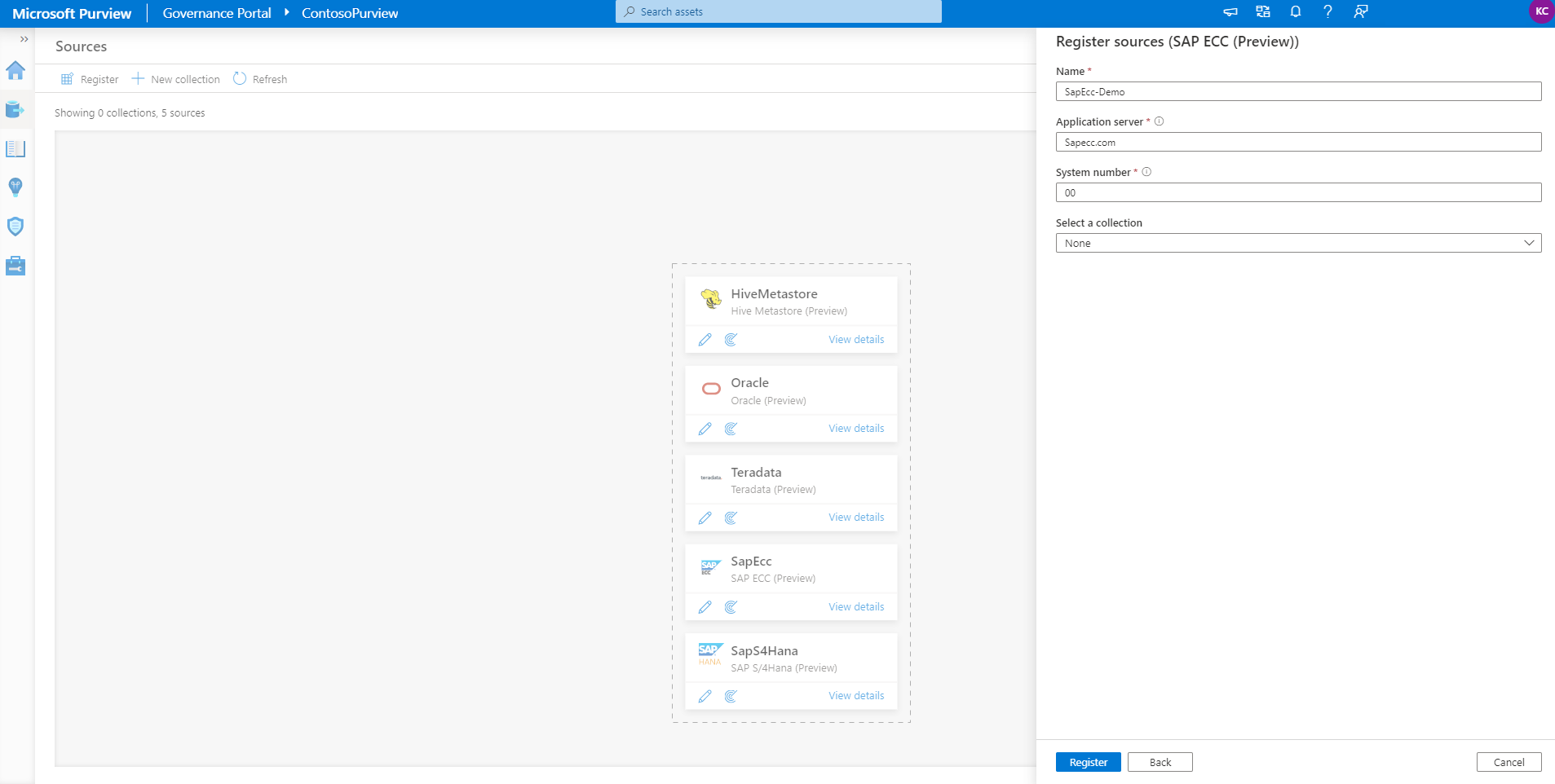
Task: Start a new scan for HiveMetastore
Action: tap(731, 340)
